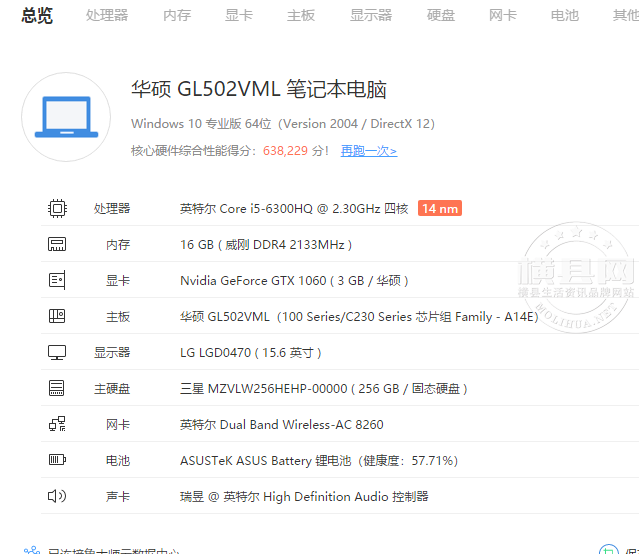Click the hard disk icon
The image size is (639, 554).
tap(57, 388)
